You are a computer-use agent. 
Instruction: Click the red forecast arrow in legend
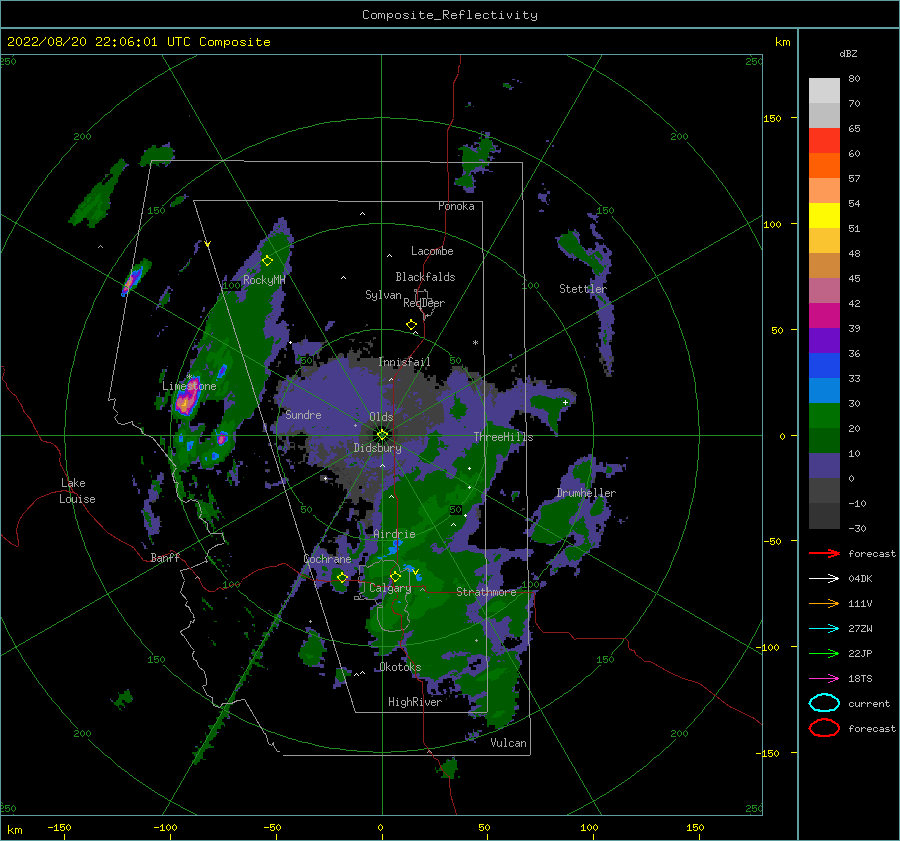point(824,553)
